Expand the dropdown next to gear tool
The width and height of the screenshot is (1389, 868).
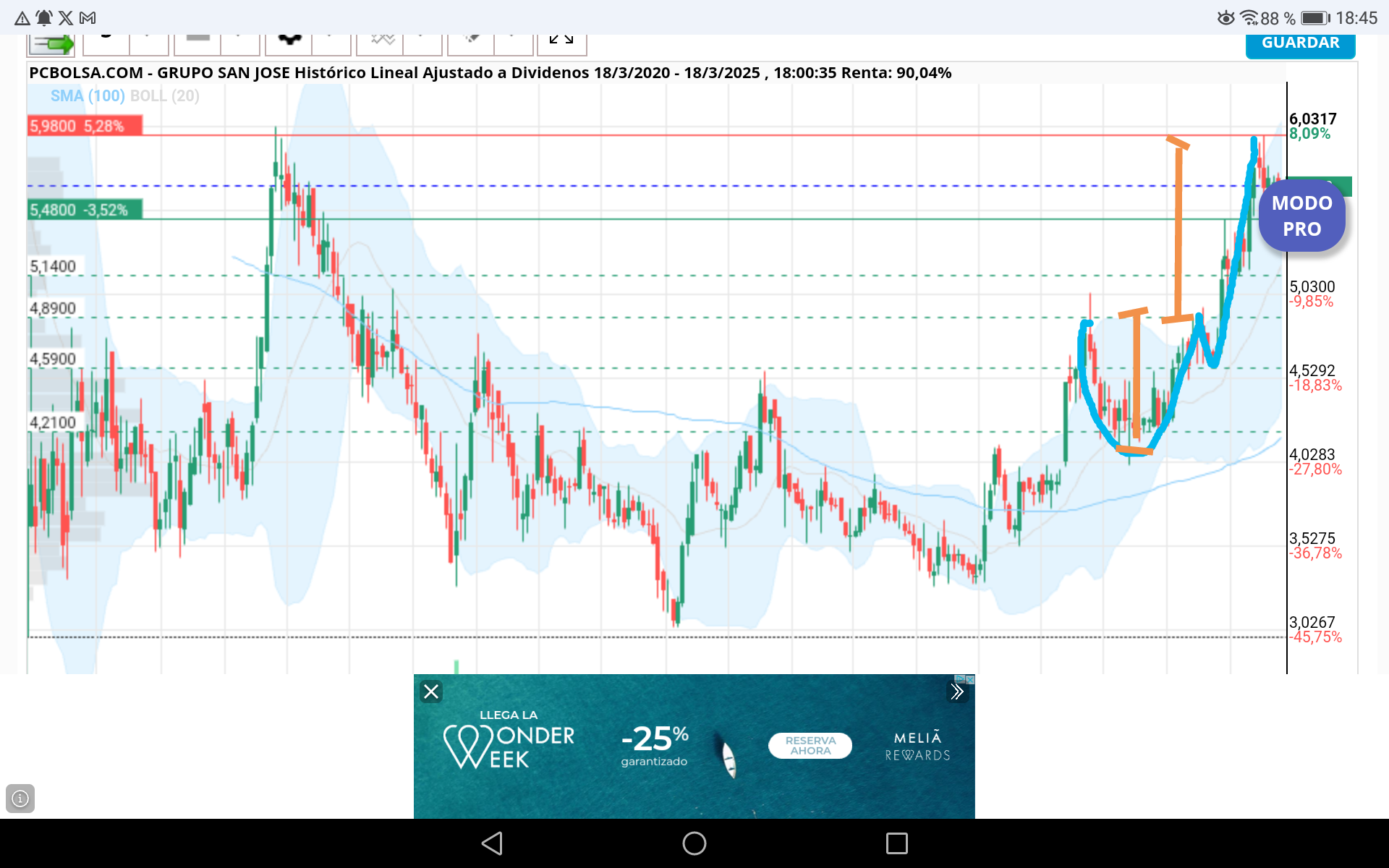[331, 43]
